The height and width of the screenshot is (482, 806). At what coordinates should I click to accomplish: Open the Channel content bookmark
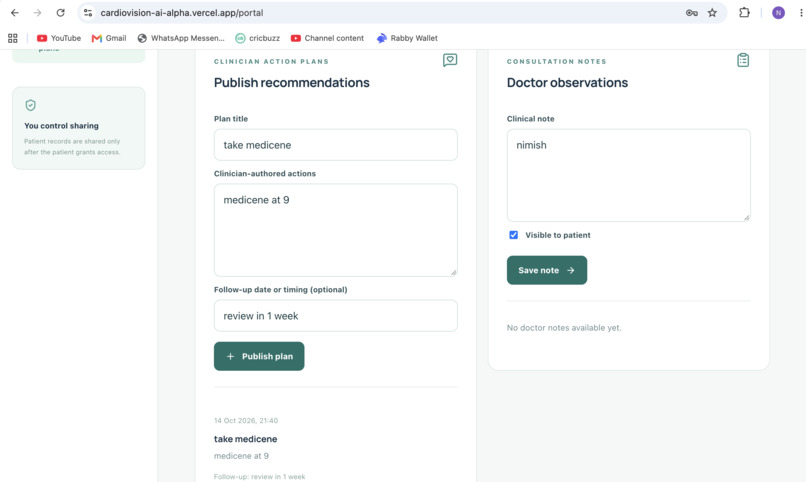tap(327, 38)
